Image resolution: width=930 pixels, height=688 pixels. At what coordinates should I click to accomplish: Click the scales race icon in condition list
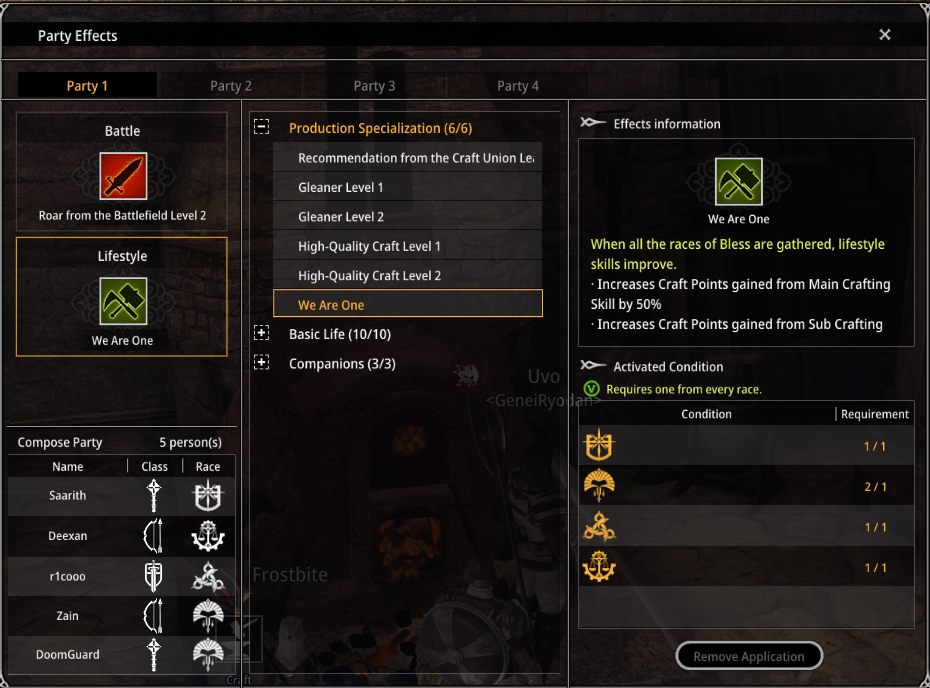[x=599, y=567]
